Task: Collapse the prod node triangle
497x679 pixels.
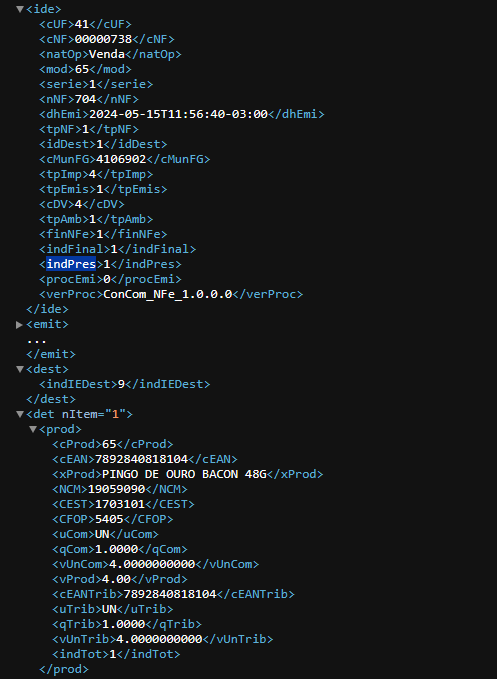Action: click(33, 430)
